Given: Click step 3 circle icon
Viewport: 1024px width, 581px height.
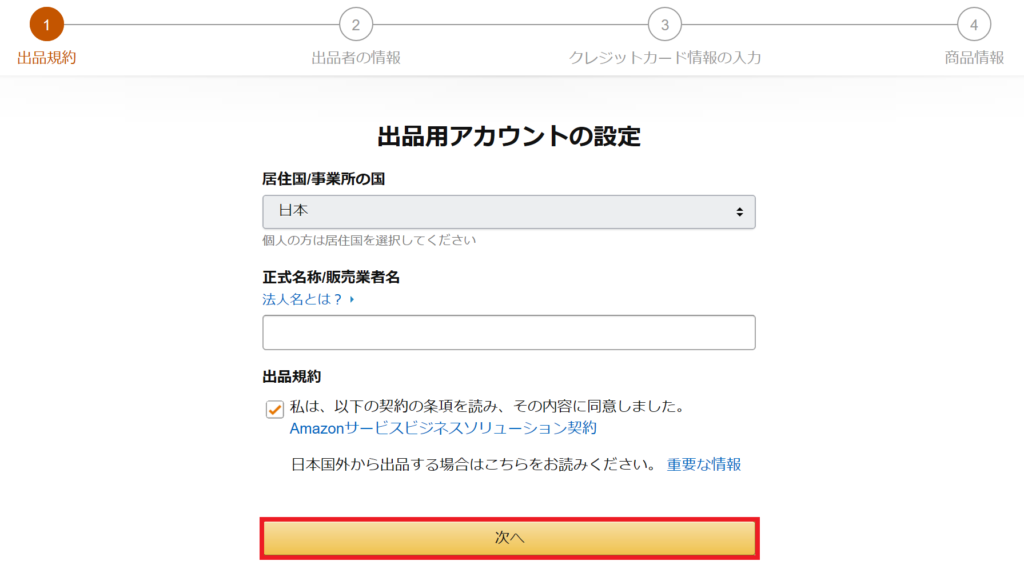Looking at the screenshot, I should (x=665, y=25).
